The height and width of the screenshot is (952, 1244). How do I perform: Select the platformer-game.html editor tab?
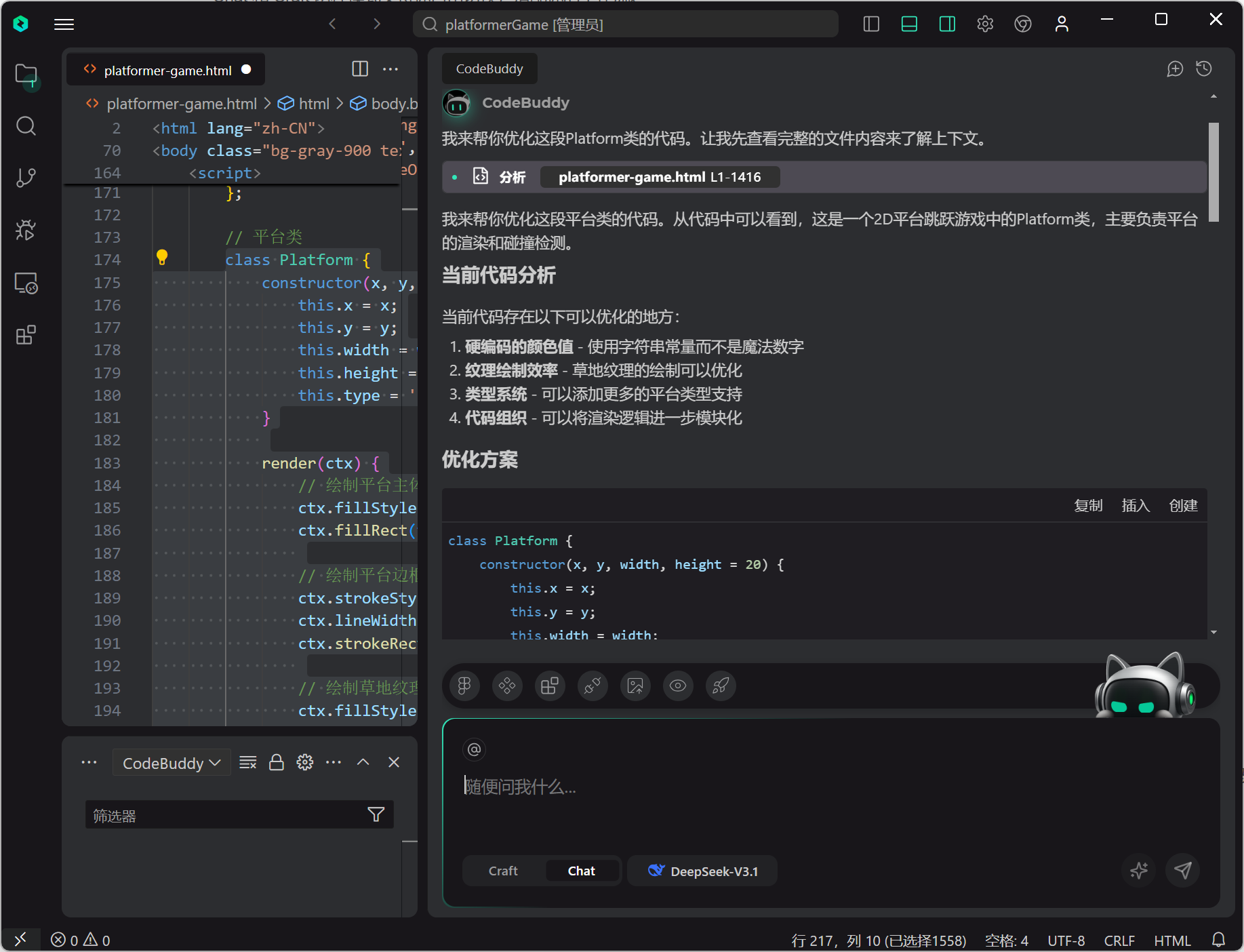[167, 71]
